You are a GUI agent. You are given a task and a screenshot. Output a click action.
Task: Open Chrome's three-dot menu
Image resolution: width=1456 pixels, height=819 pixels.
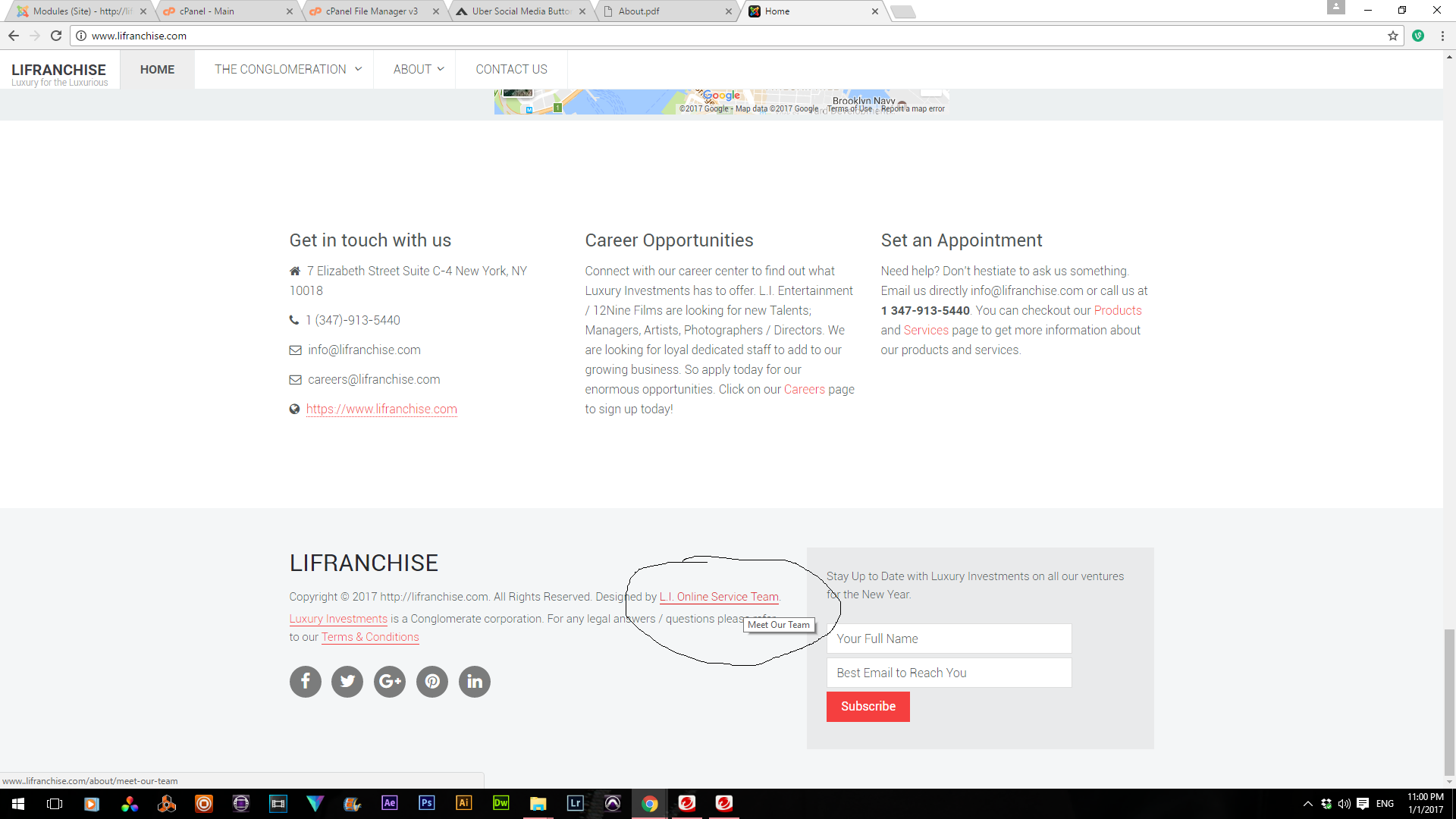coord(1442,36)
